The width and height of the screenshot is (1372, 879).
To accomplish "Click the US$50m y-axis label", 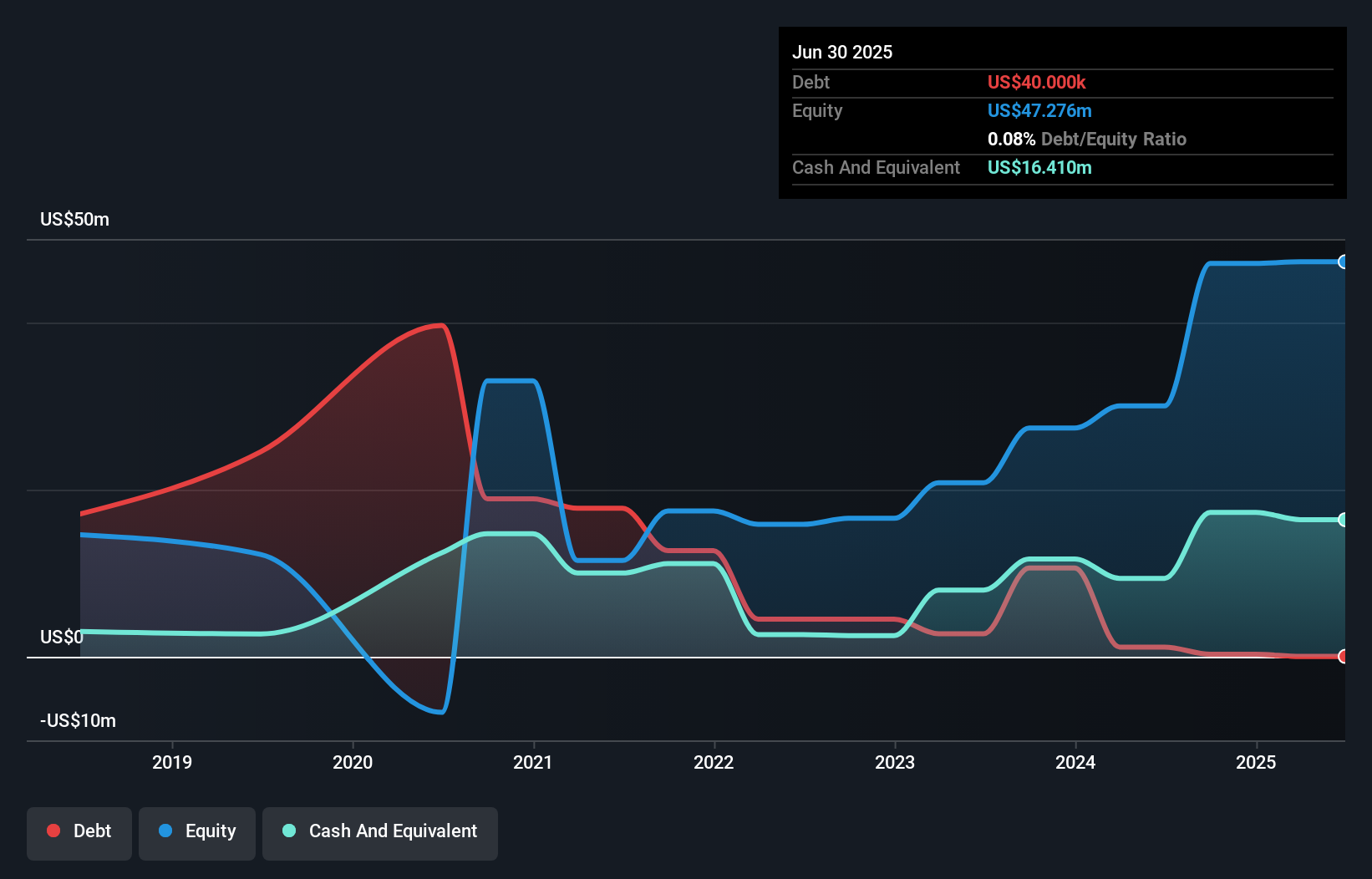I will point(75,220).
